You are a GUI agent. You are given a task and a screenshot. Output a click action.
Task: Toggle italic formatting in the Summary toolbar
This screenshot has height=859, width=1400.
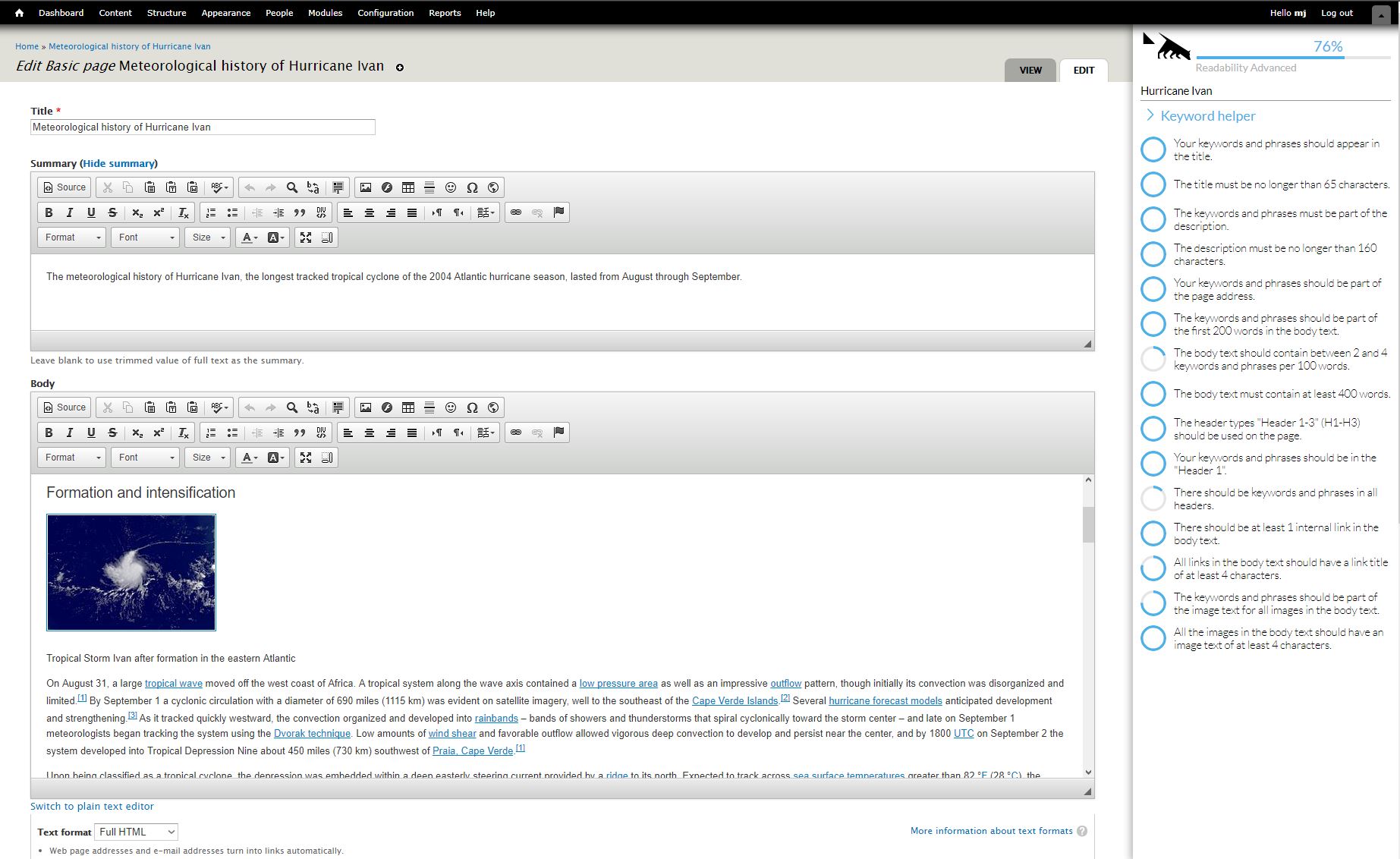(70, 212)
